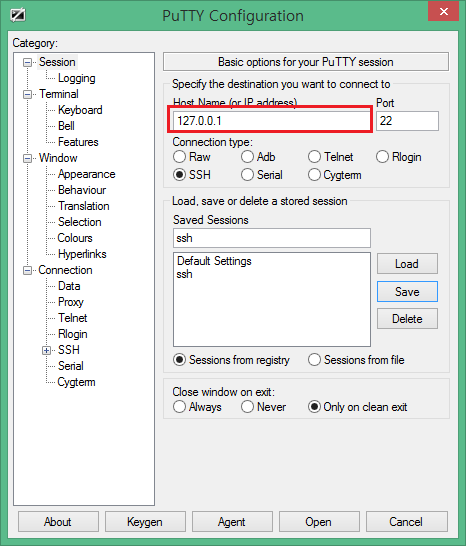Open the Proxy category
Screen dimensions: 466x546
pos(71,302)
